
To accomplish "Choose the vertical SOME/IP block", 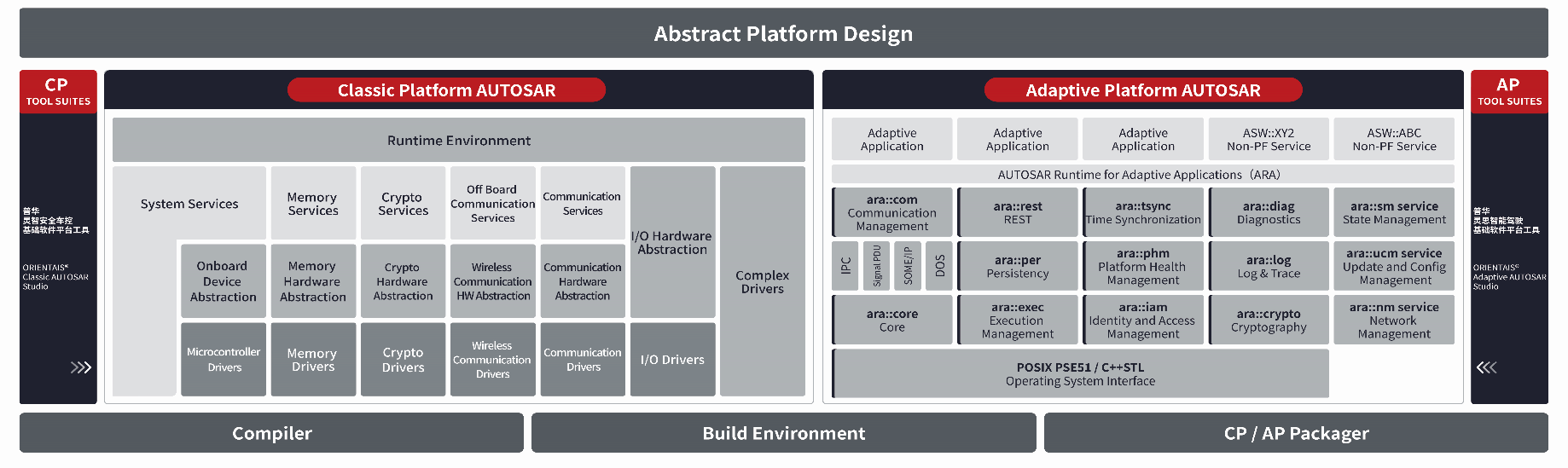I will pyautogui.click(x=908, y=266).
